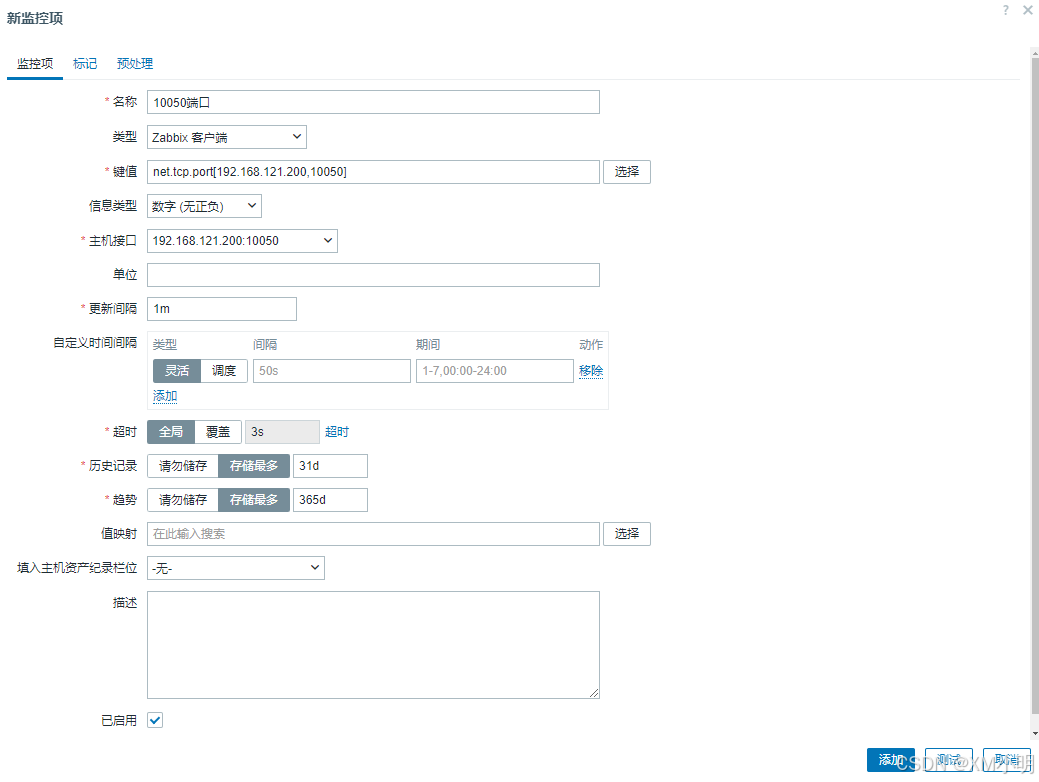Click 选择 button next to 值映射
The image size is (1039, 782).
coord(627,533)
